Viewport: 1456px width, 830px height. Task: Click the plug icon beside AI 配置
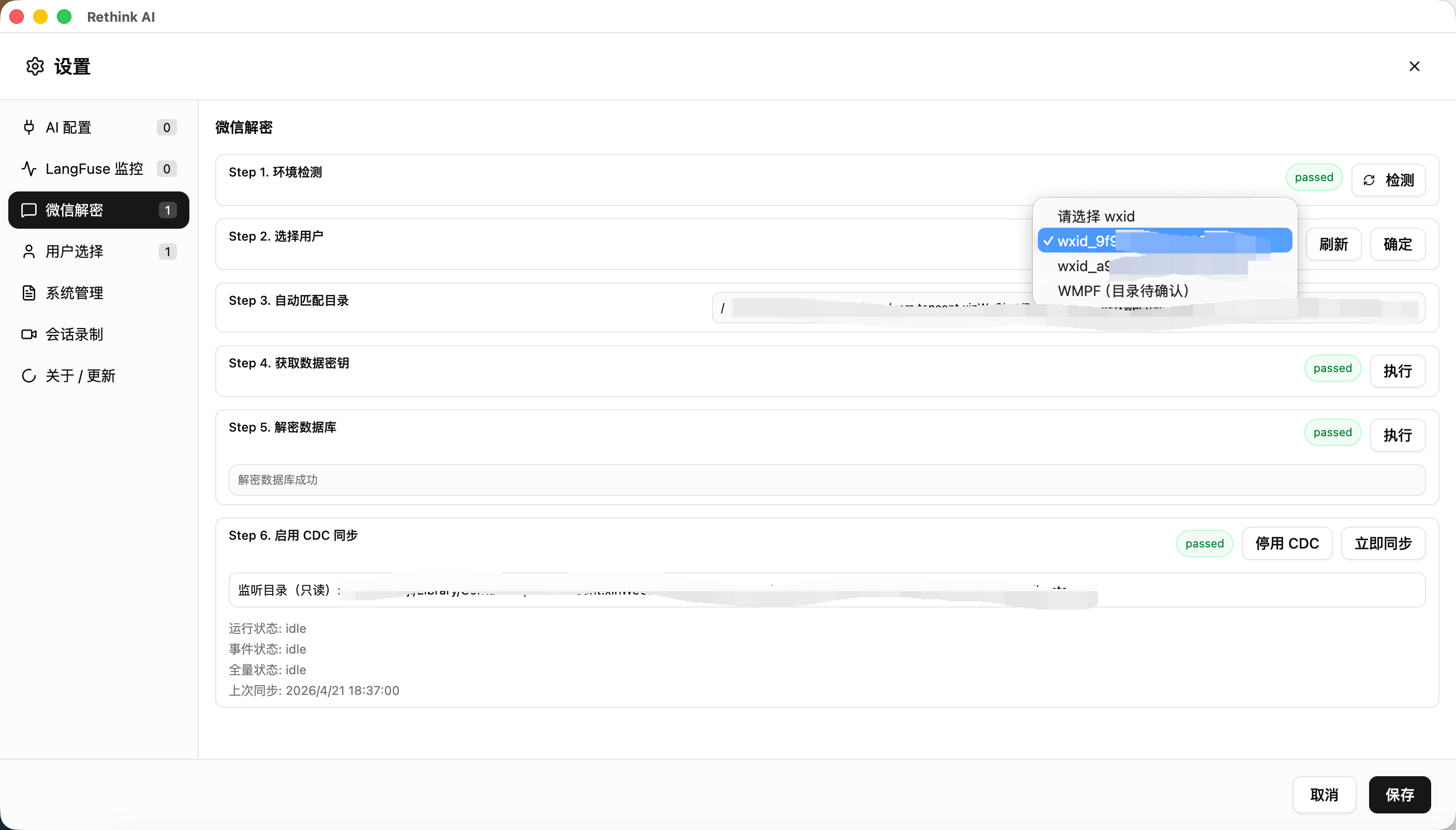tap(28, 127)
